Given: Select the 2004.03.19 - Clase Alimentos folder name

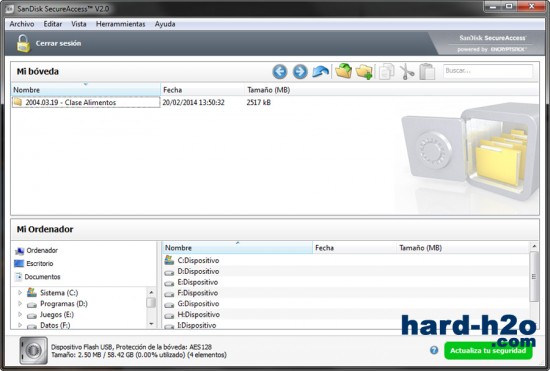Looking at the screenshot, I should pos(71,102).
